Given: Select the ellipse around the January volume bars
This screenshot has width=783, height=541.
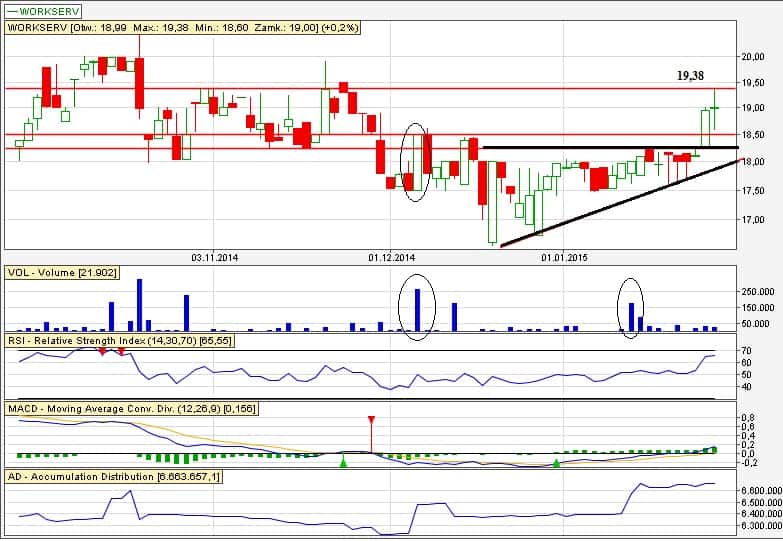Looking at the screenshot, I should [x=631, y=308].
